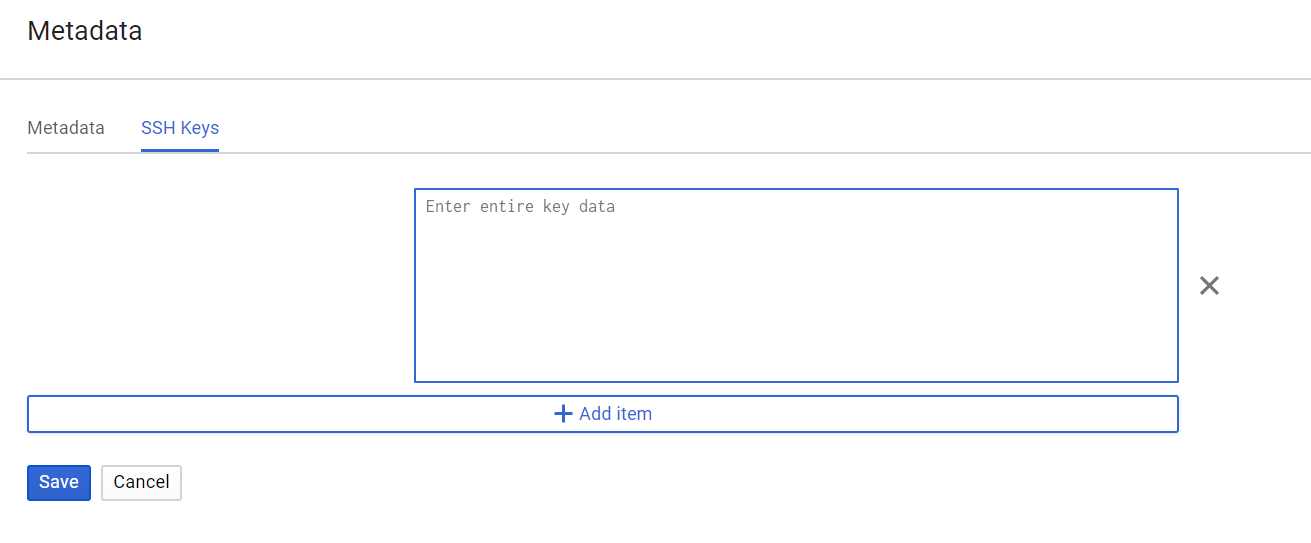Focus the 'Enter entire key data' text area
The height and width of the screenshot is (543, 1311).
(796, 285)
